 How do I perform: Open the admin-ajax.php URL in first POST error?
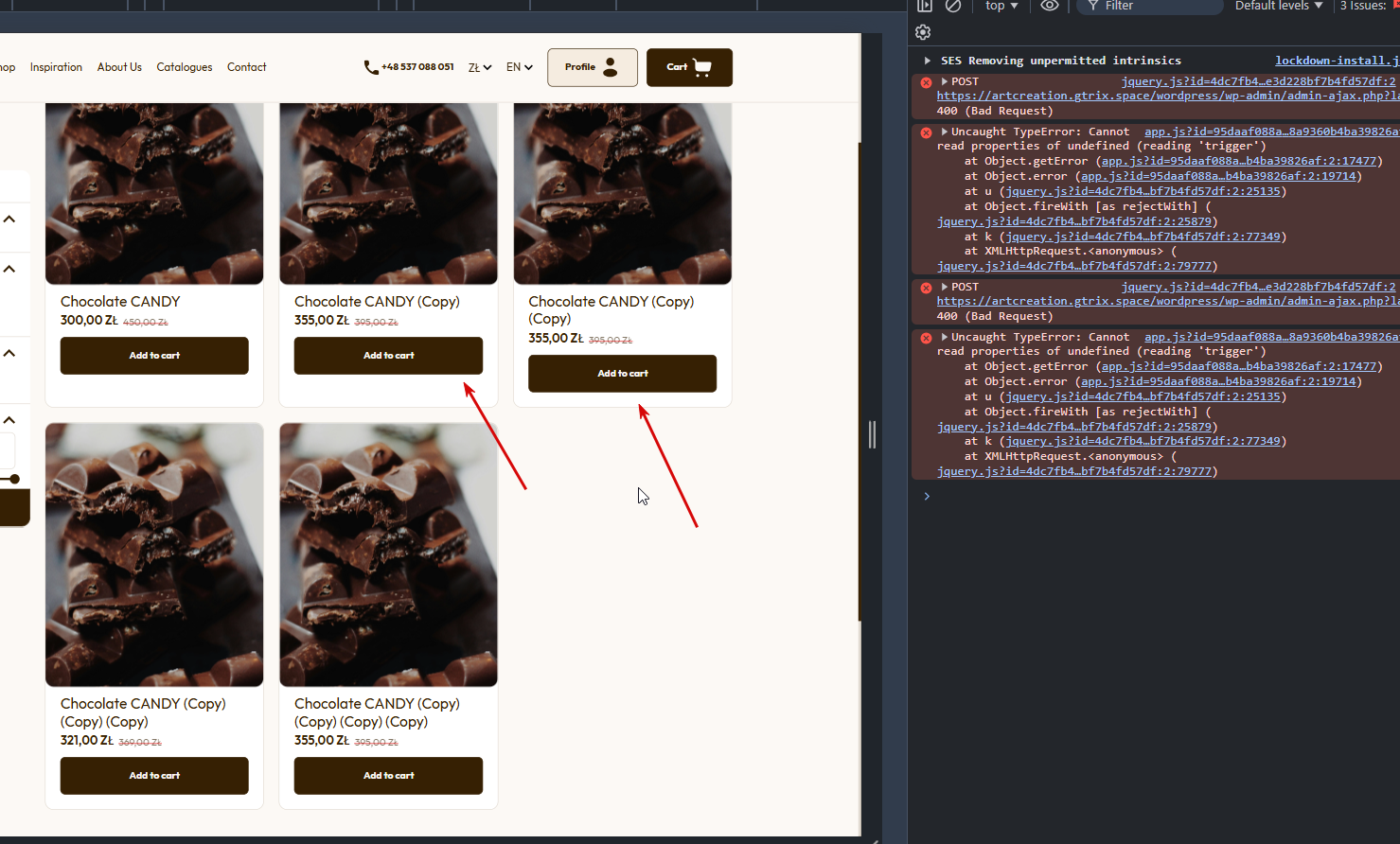1167,97
